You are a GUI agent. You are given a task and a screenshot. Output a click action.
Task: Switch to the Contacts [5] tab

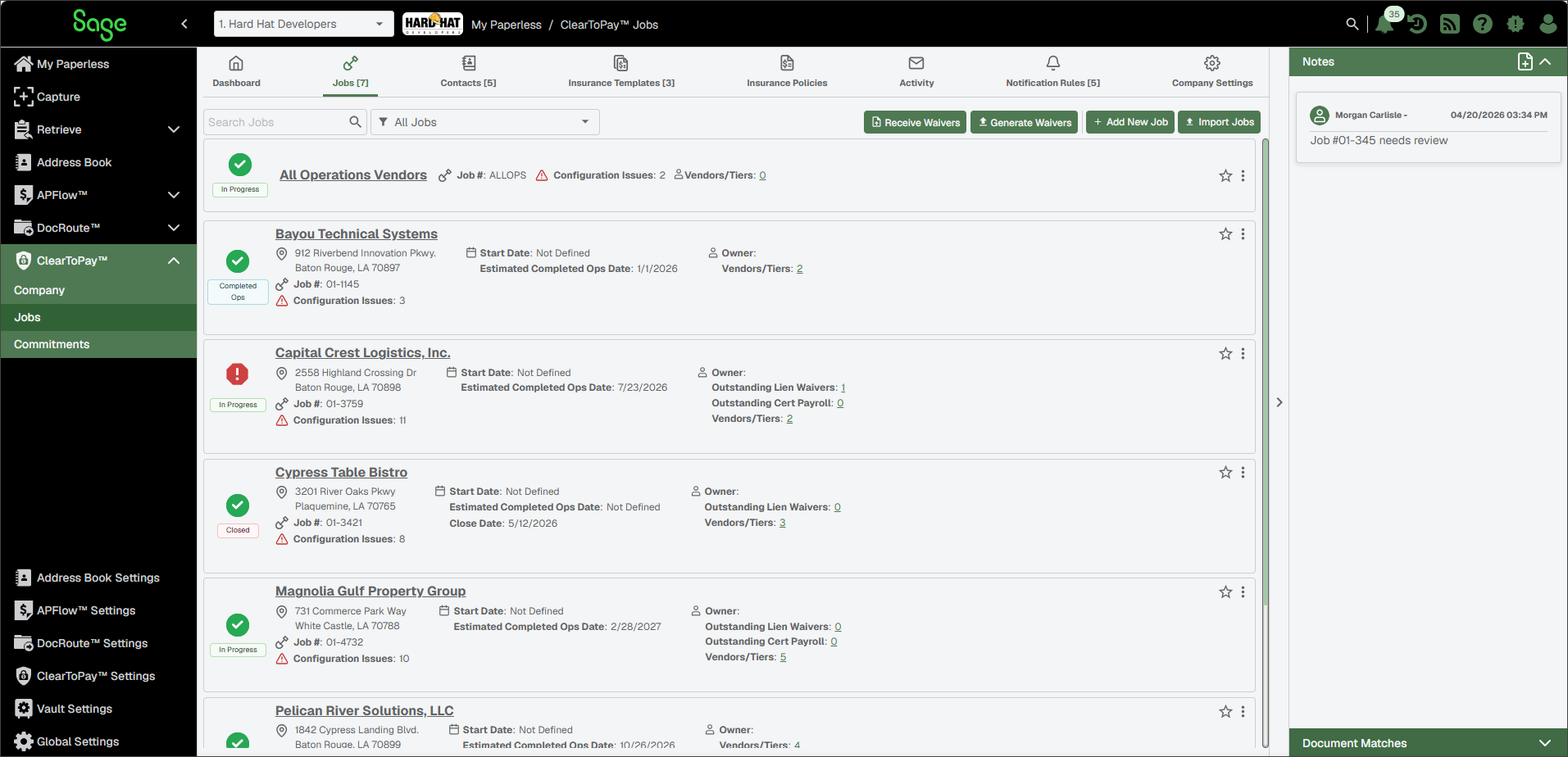point(468,72)
